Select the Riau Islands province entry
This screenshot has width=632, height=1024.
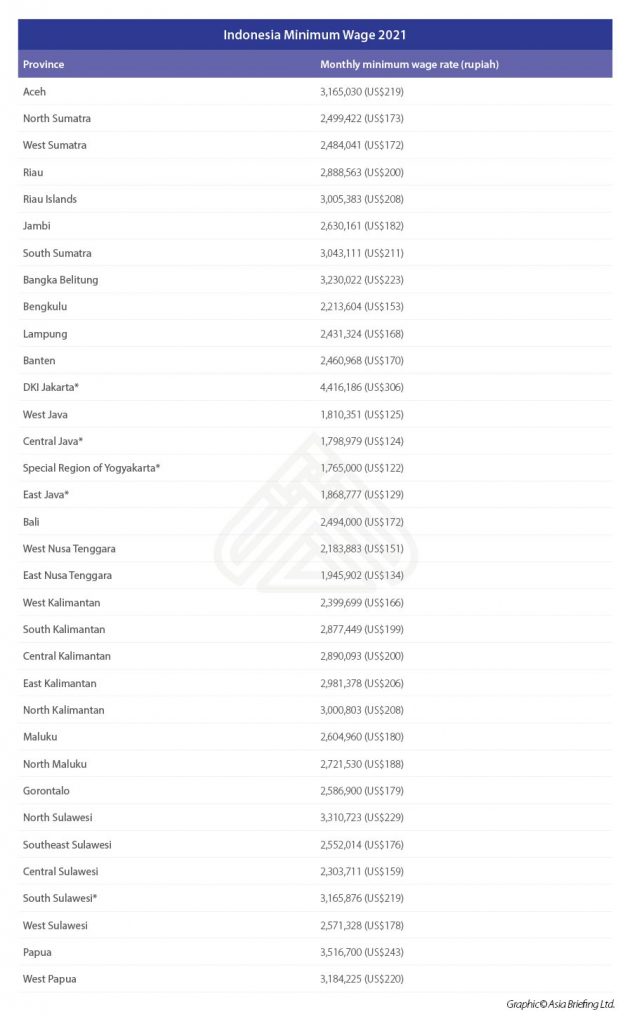(50, 199)
